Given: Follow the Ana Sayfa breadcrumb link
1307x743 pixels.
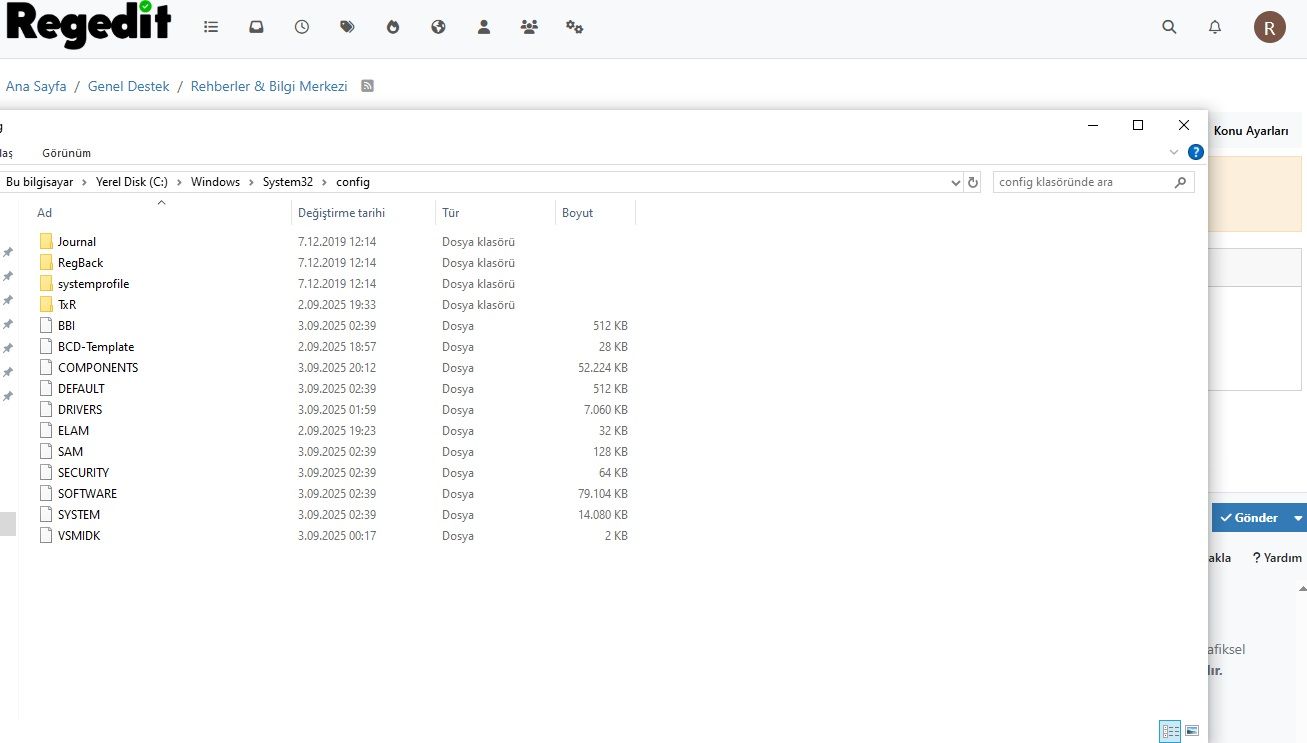Looking at the screenshot, I should click(x=36, y=86).
